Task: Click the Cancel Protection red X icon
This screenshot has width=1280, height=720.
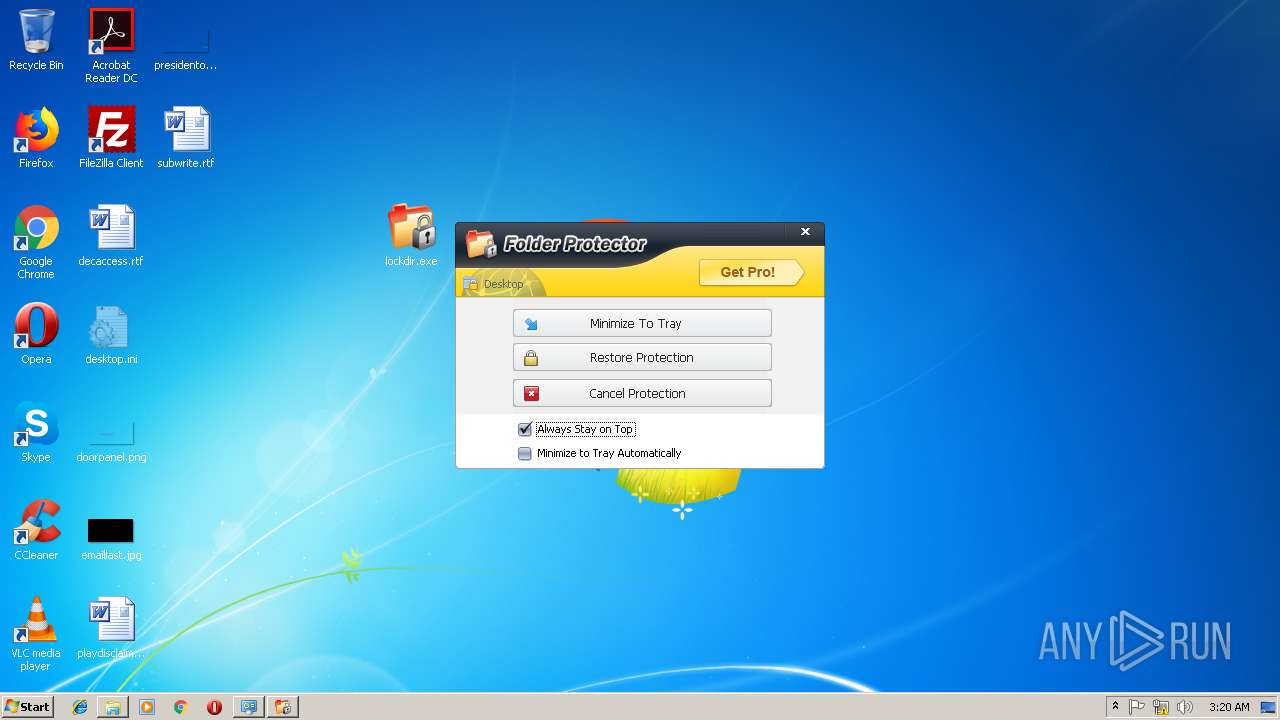Action: (531, 394)
